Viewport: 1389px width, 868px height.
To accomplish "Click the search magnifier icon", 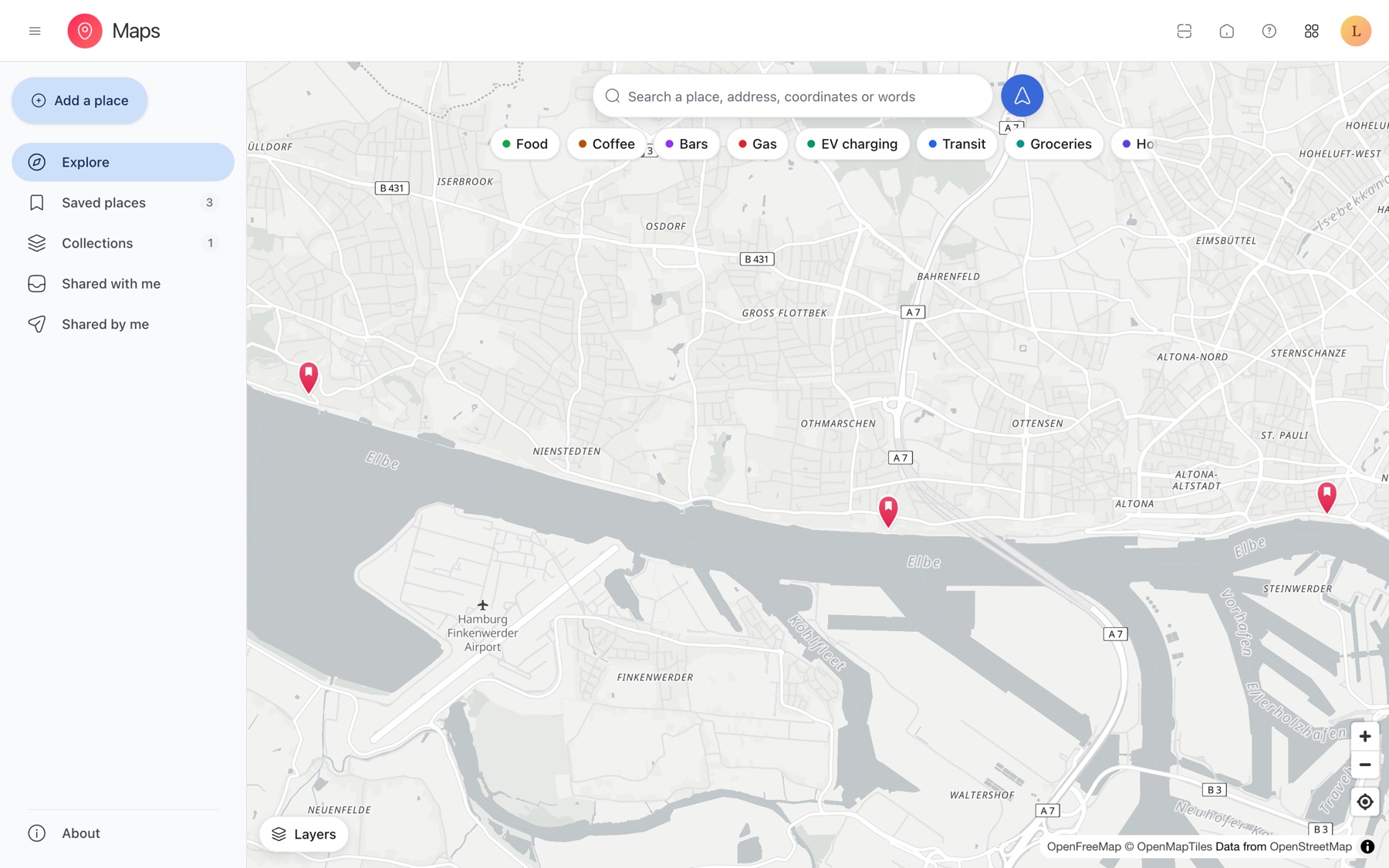I will tap(613, 96).
